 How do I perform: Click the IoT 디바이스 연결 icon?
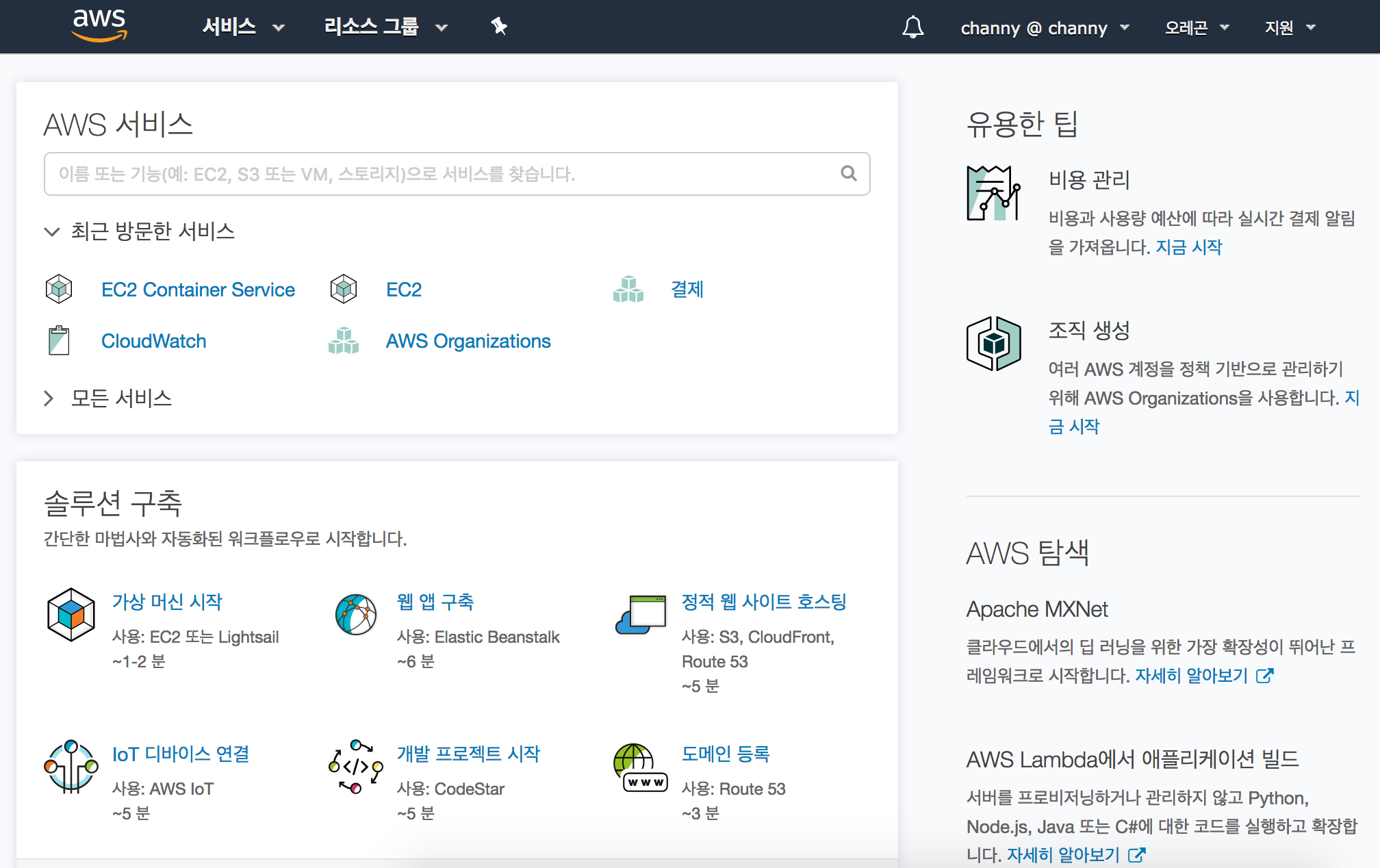point(71,767)
